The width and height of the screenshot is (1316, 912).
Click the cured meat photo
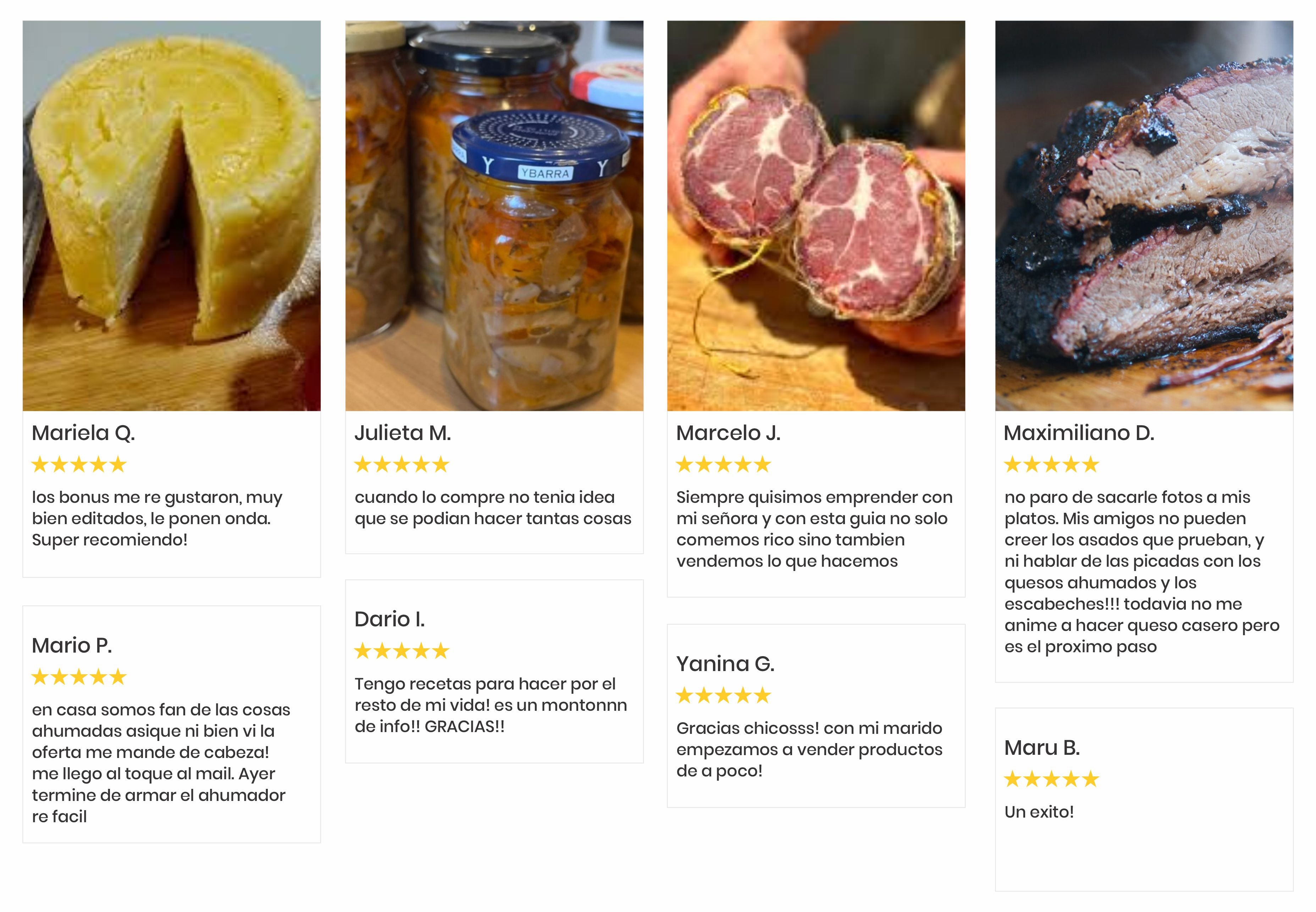pyautogui.click(x=815, y=216)
